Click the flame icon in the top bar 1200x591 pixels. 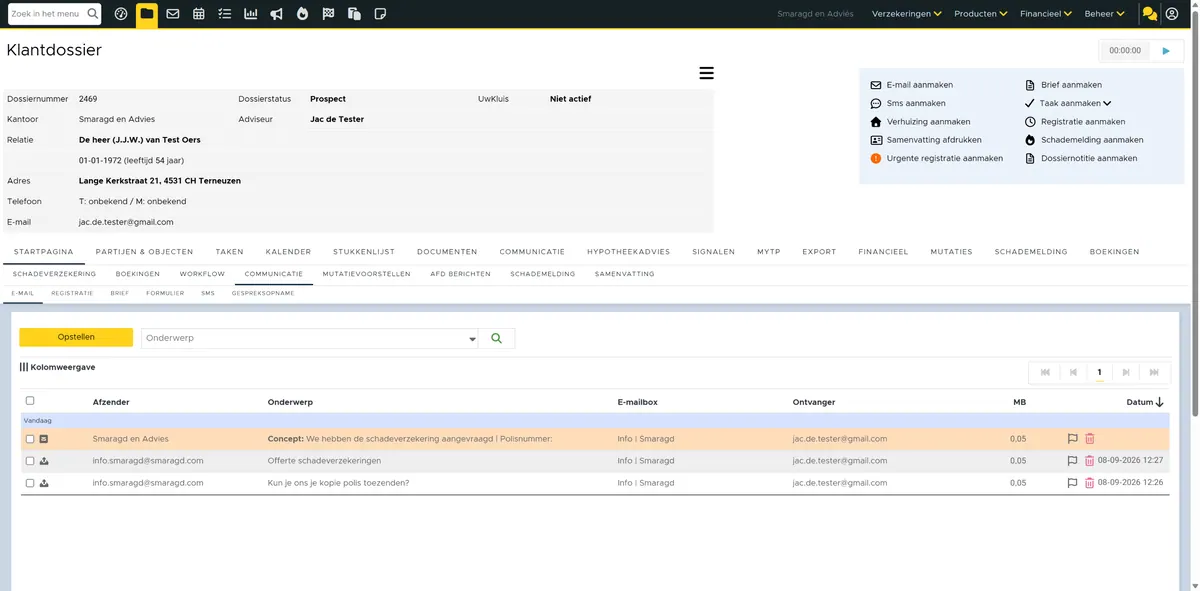pyautogui.click(x=303, y=14)
